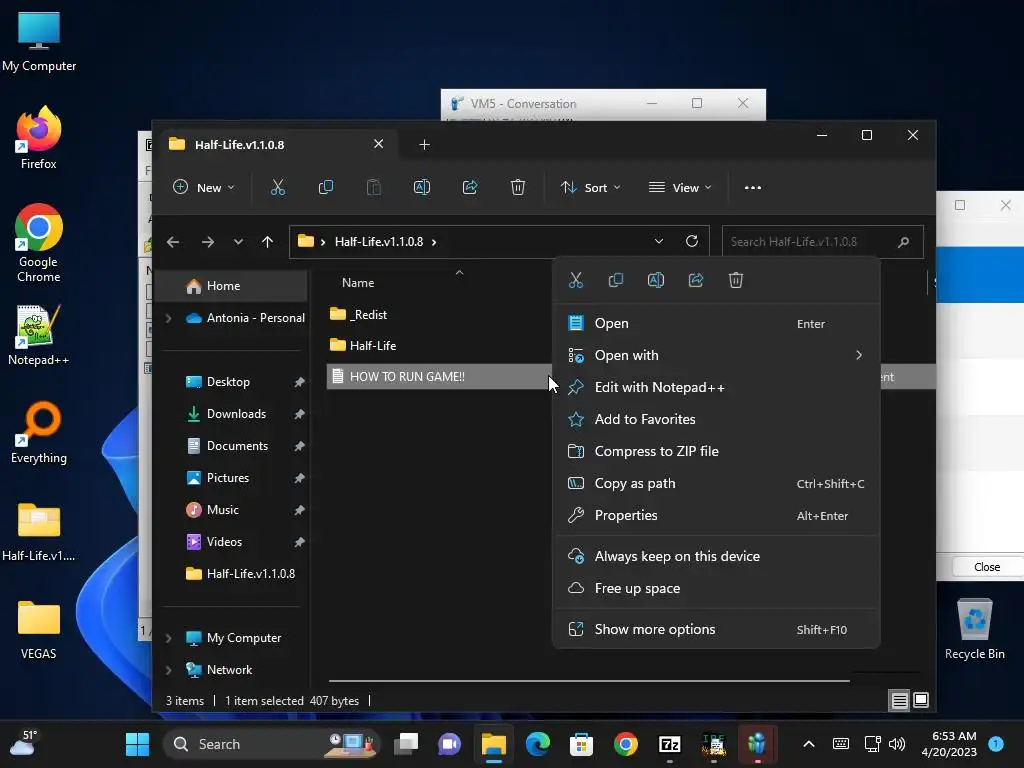Choose Free up space
This screenshot has width=1024, height=768.
click(x=716, y=588)
